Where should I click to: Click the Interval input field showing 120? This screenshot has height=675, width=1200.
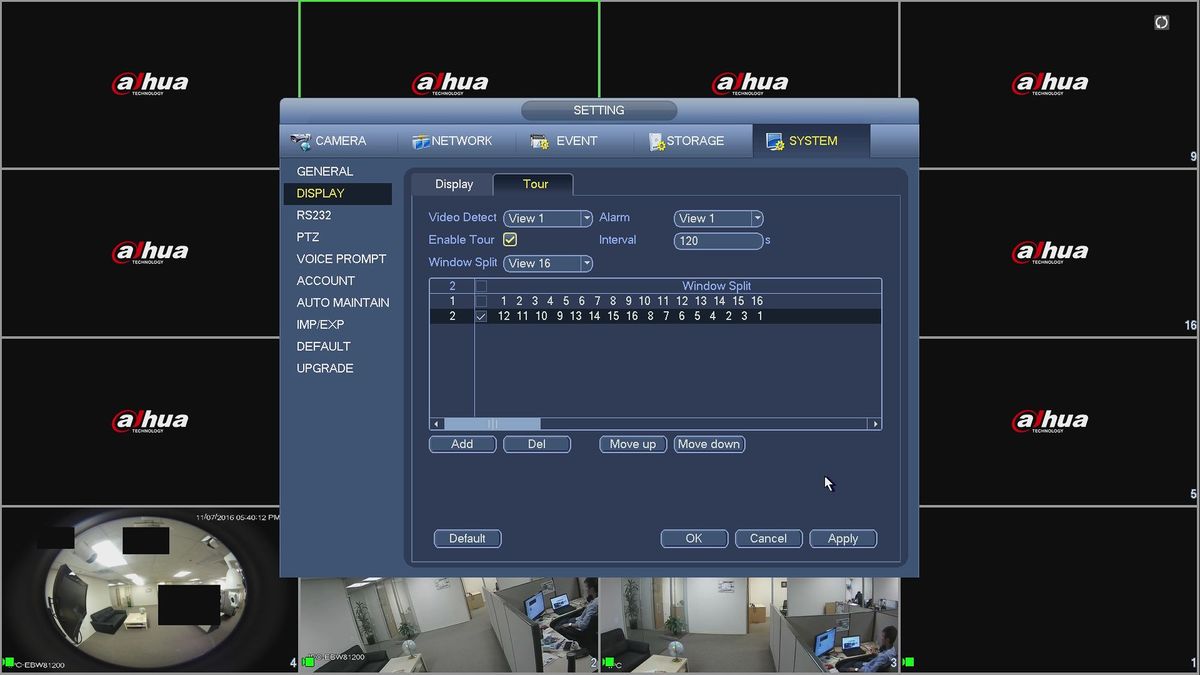tap(718, 241)
